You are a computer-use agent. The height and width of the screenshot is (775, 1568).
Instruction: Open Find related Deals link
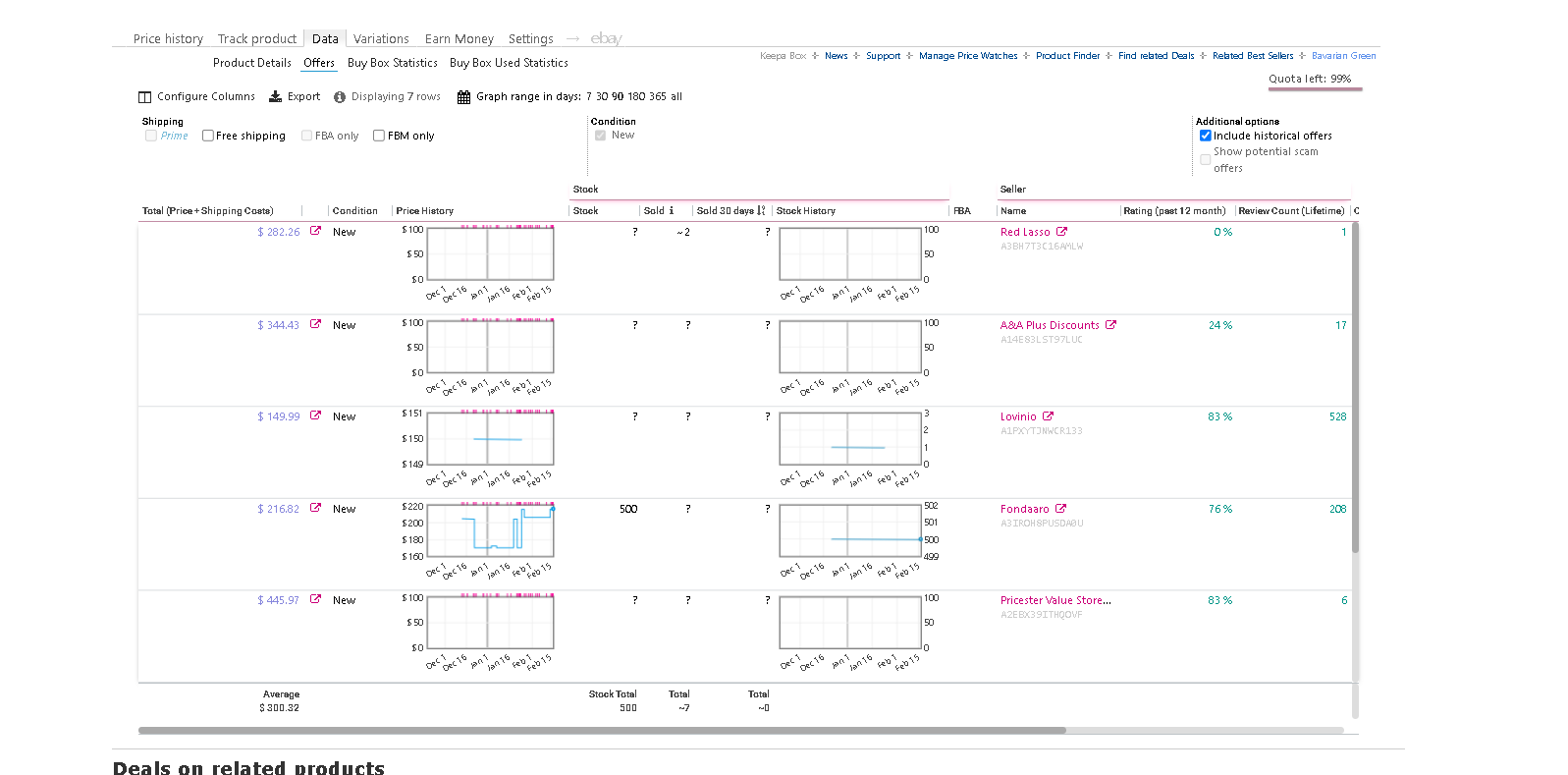[1157, 56]
